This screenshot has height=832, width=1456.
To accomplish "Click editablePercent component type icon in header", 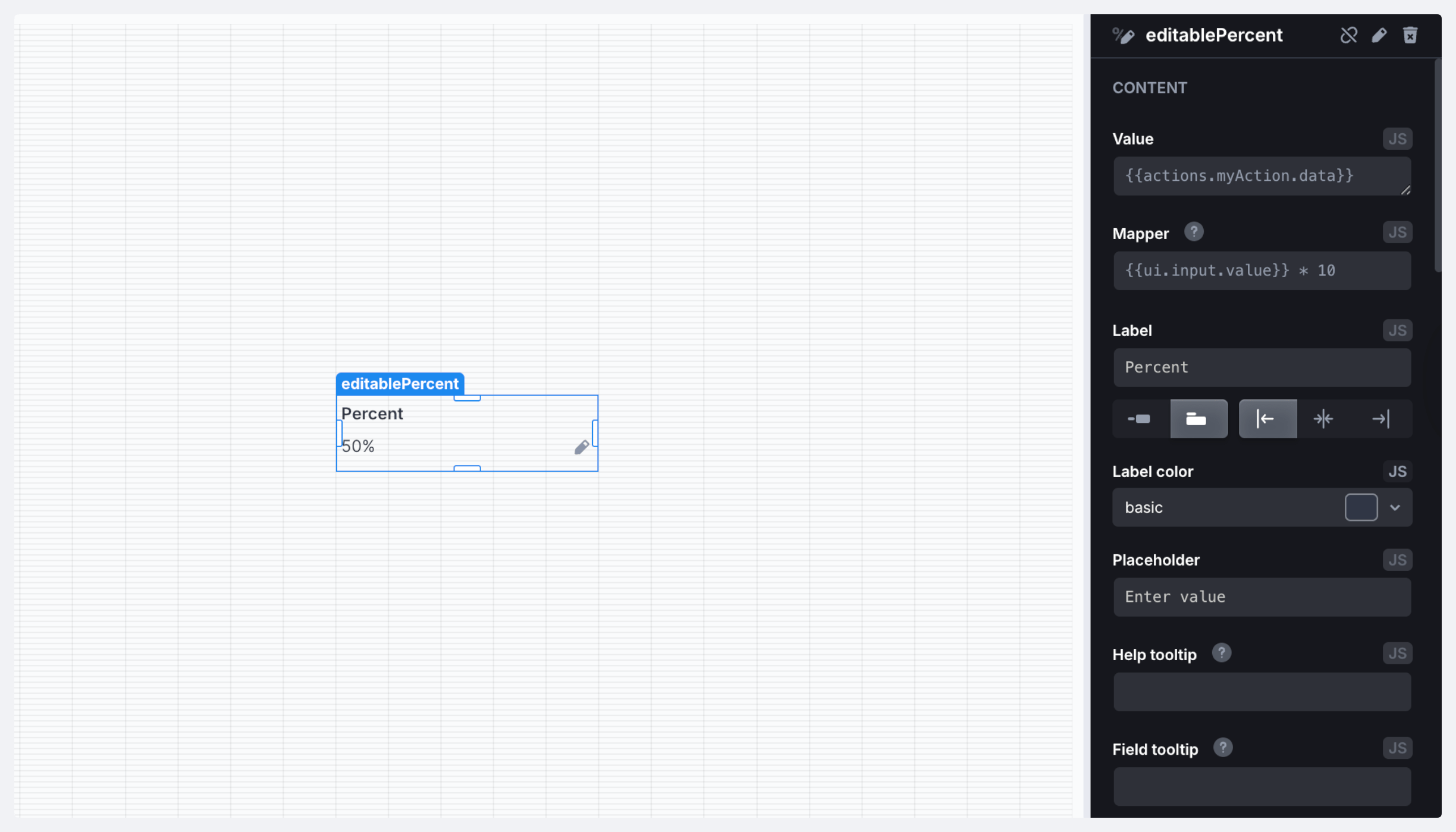I will point(1124,36).
